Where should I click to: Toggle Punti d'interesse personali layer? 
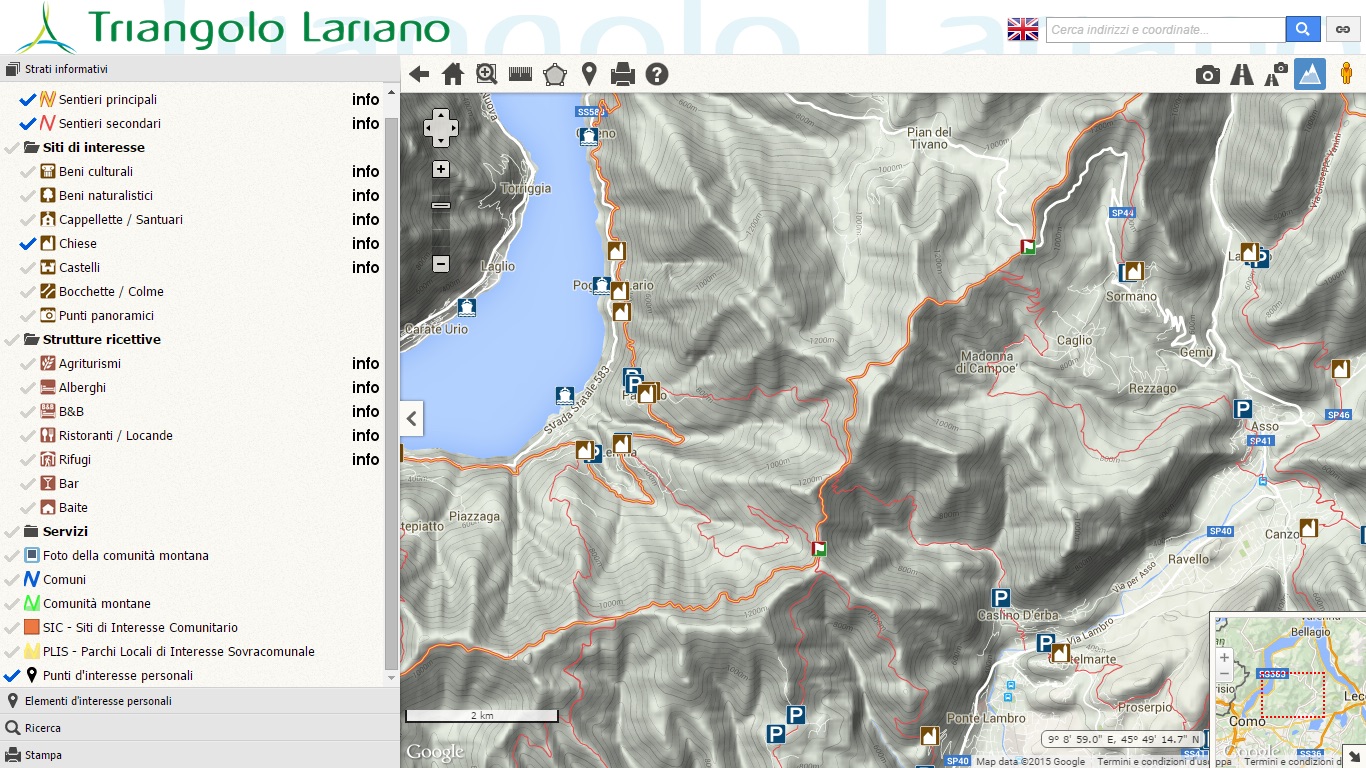pos(12,675)
